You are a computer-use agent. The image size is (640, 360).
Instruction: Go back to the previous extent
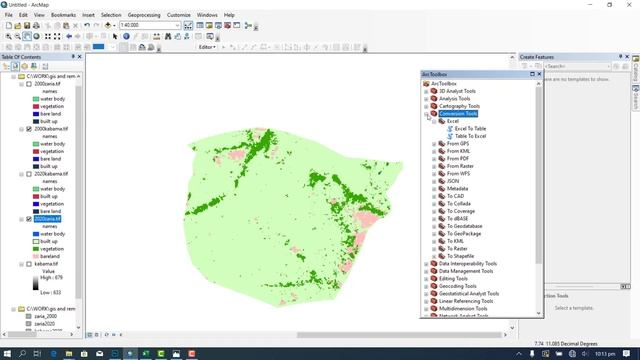pos(69,37)
